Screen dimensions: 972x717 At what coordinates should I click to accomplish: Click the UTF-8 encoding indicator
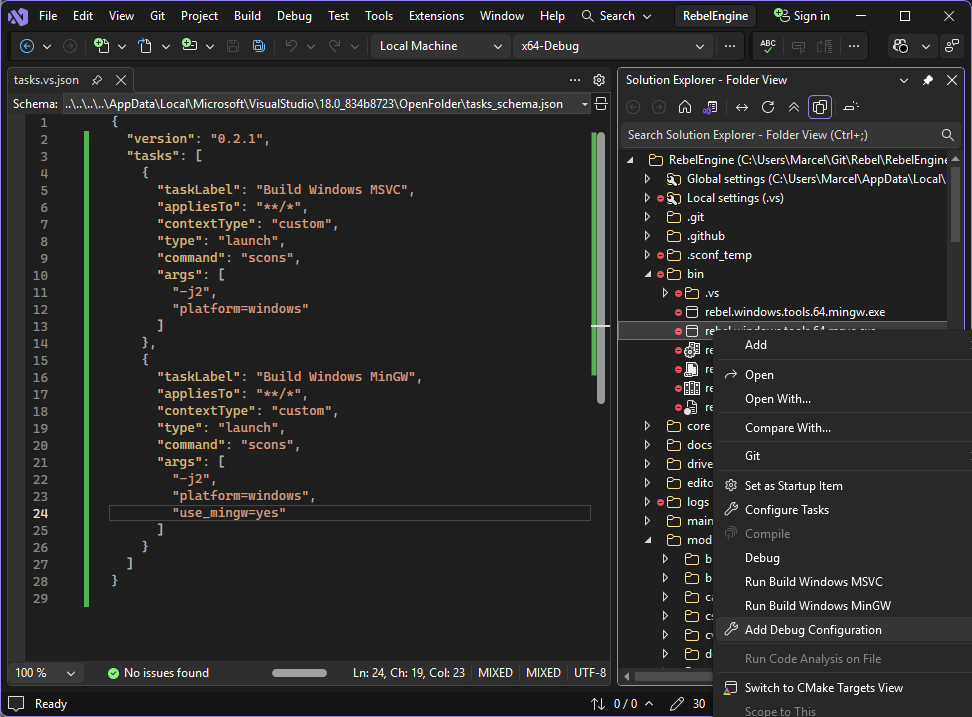click(x=590, y=673)
